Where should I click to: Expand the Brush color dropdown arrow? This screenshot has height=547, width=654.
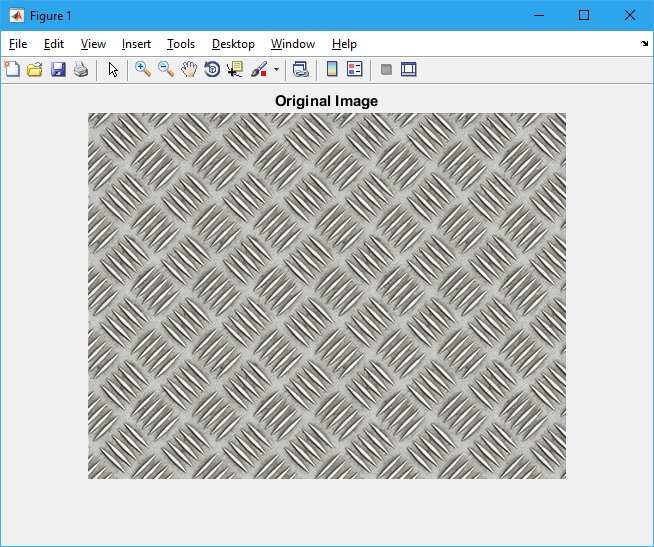(x=276, y=70)
